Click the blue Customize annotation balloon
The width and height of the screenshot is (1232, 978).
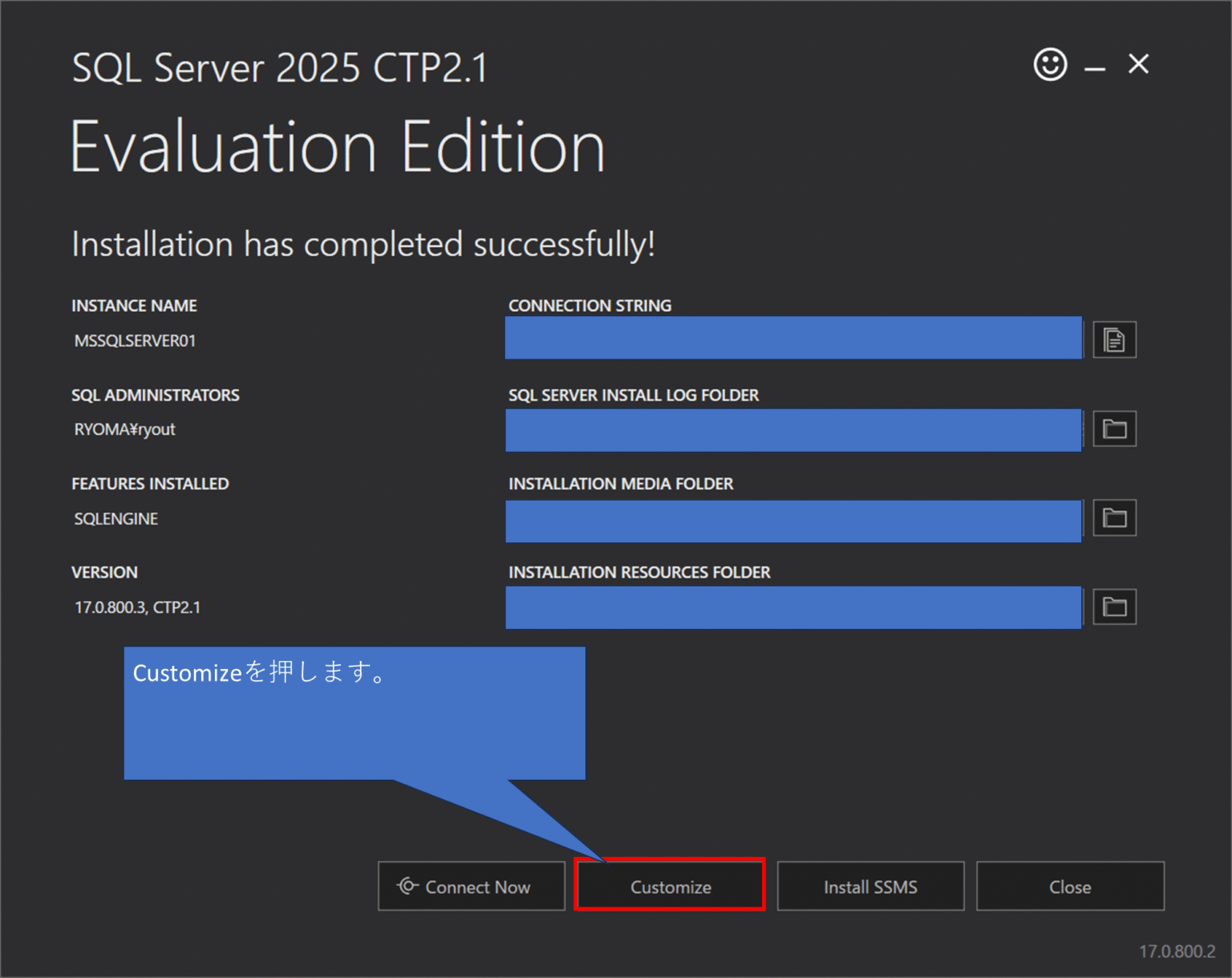coord(353,710)
